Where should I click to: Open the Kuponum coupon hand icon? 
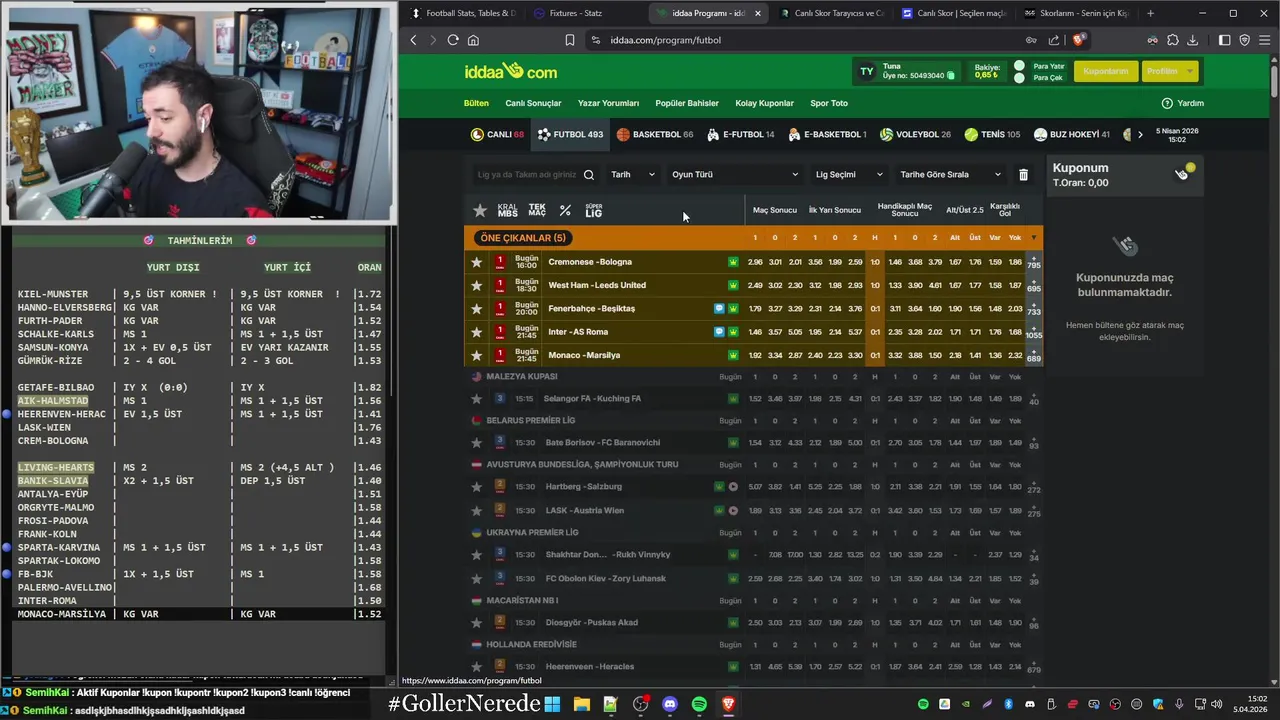coord(1184,172)
